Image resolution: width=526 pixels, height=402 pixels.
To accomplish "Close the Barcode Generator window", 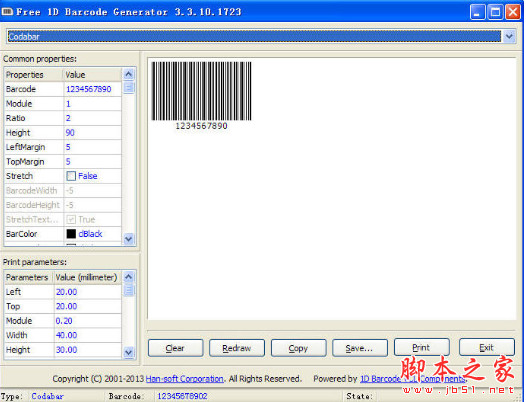I will [513, 12].
